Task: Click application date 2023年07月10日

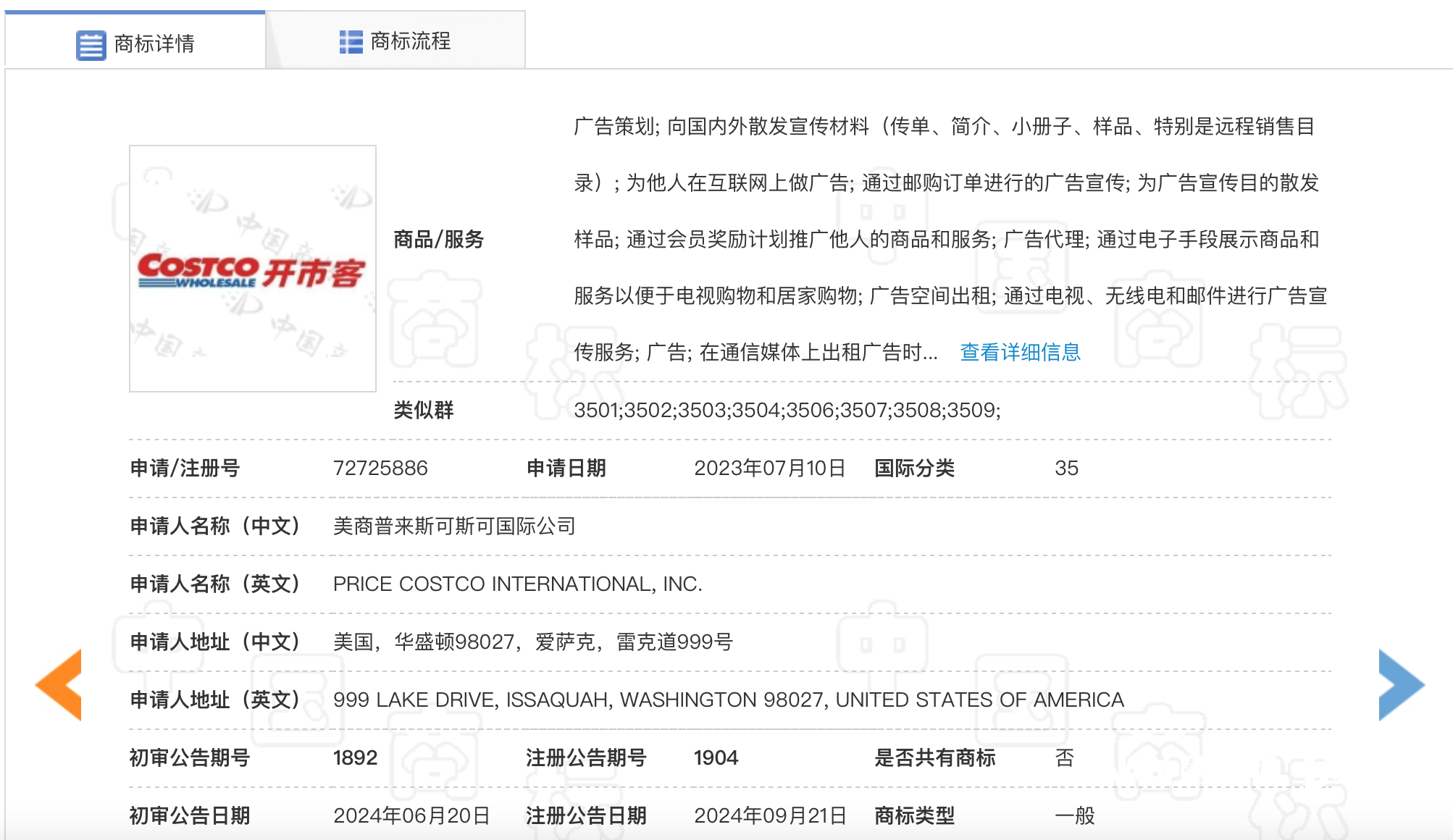Action: 769,469
